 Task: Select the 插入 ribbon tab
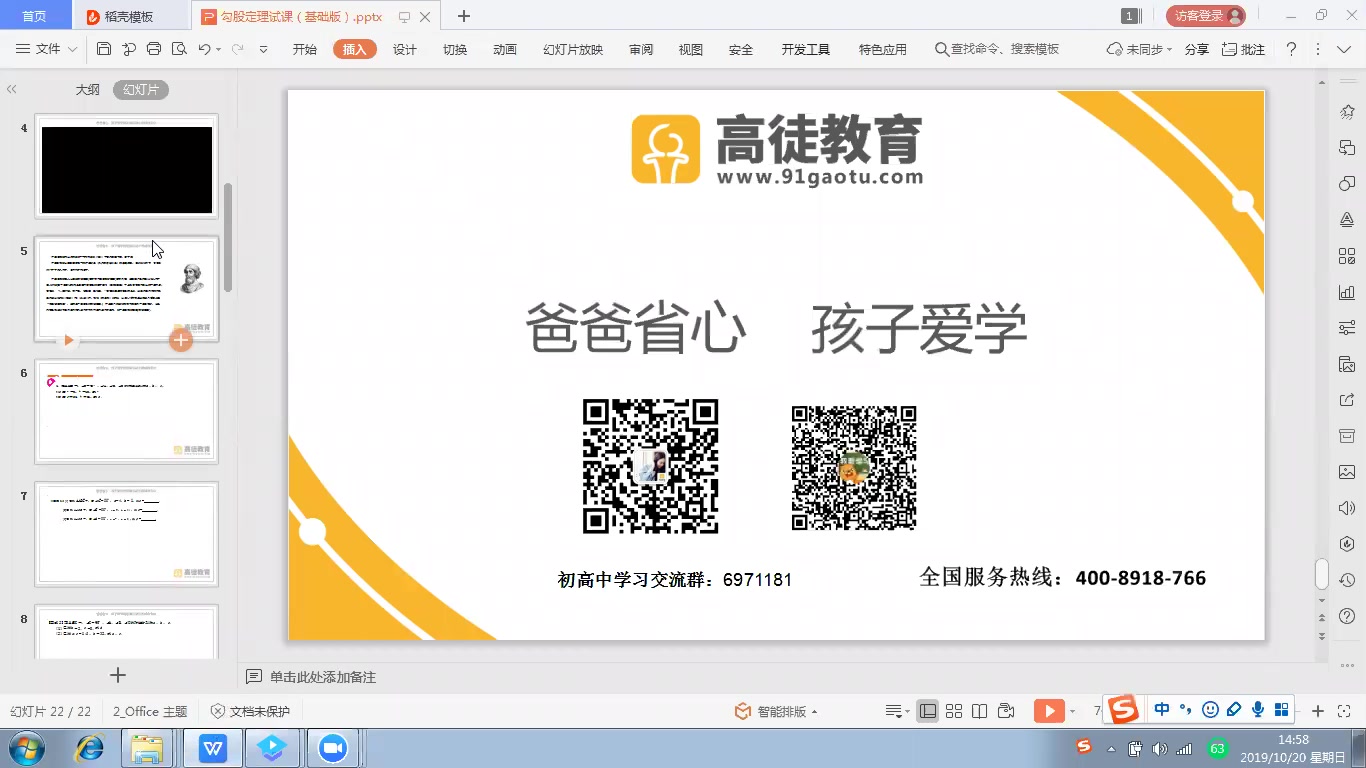[355, 49]
